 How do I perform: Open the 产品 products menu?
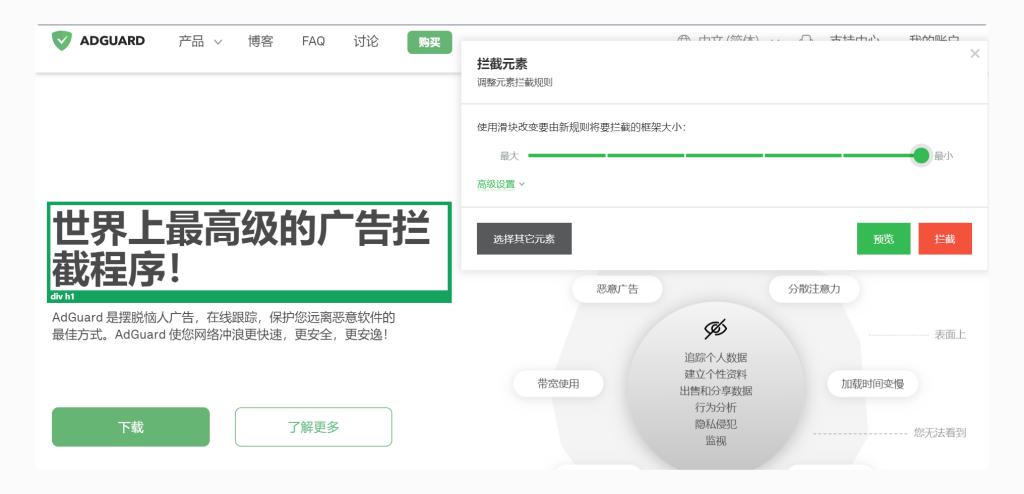pos(200,41)
